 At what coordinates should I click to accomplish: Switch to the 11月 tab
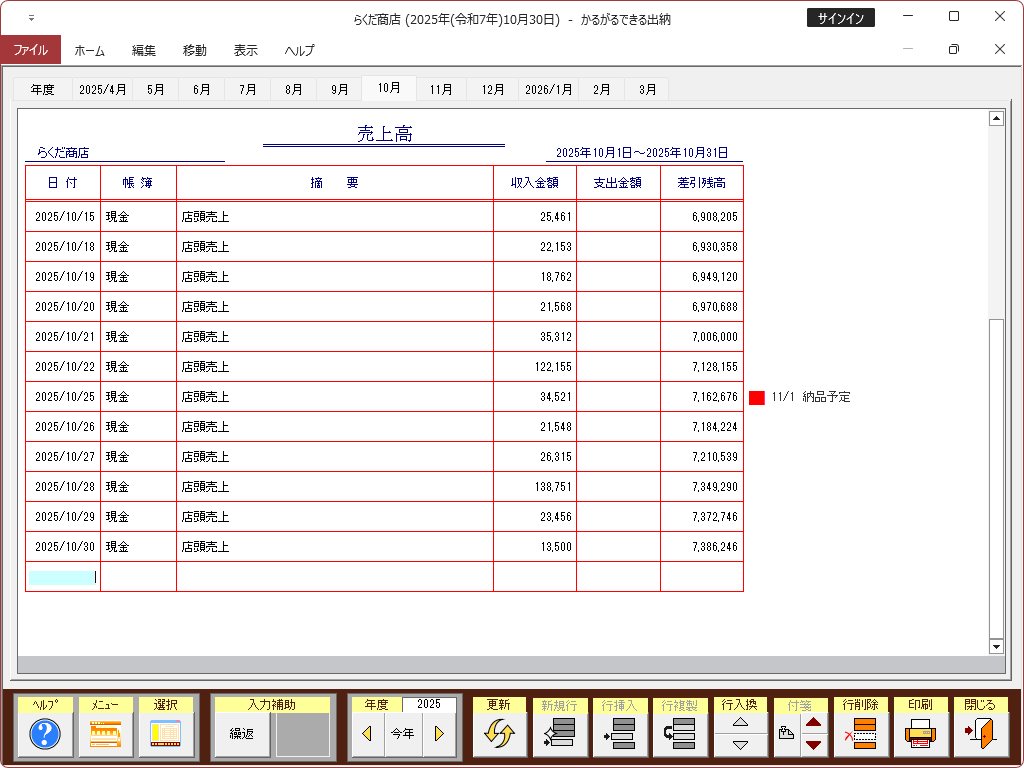441,89
